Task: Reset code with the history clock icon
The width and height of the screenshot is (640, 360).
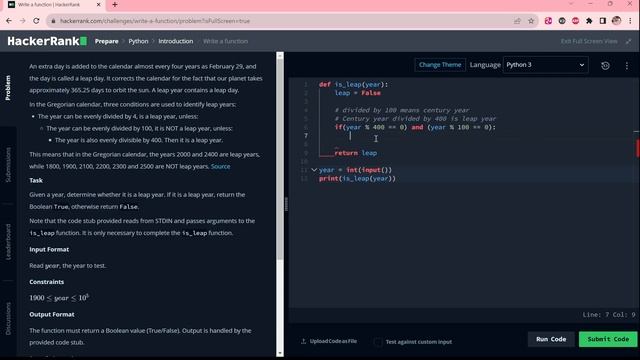Action: coord(605,65)
